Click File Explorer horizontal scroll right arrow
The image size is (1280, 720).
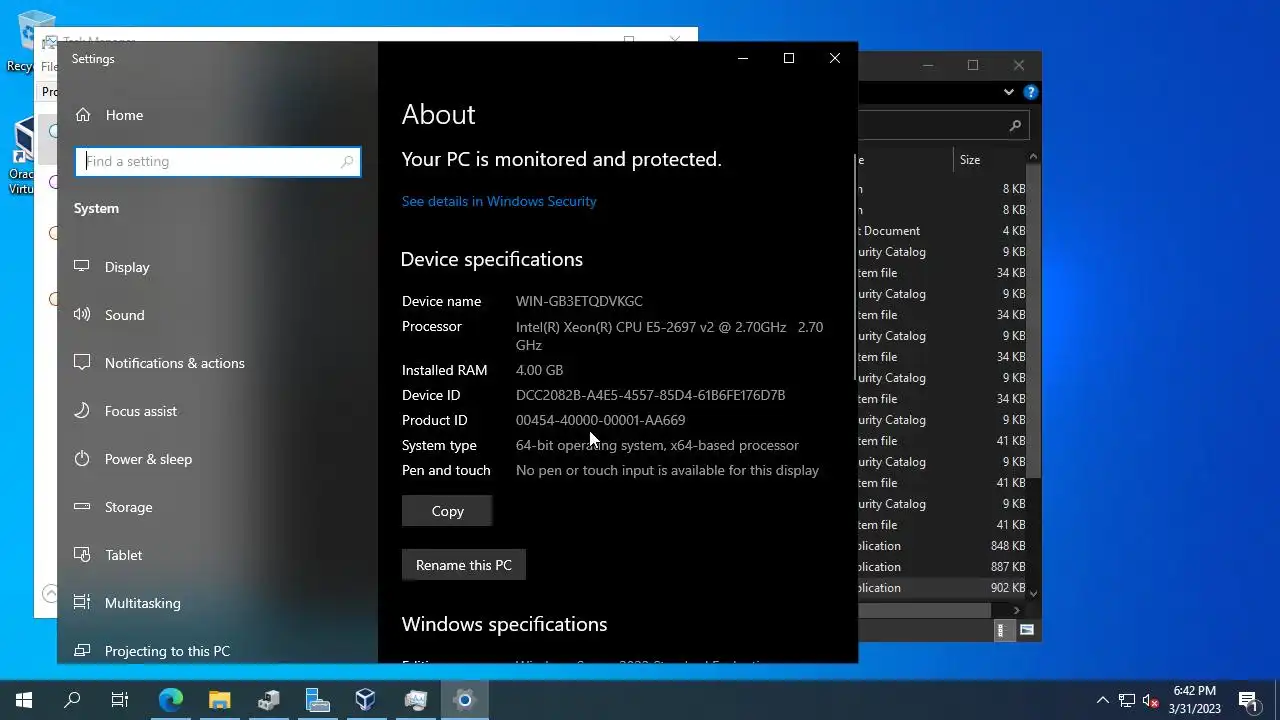(1017, 610)
